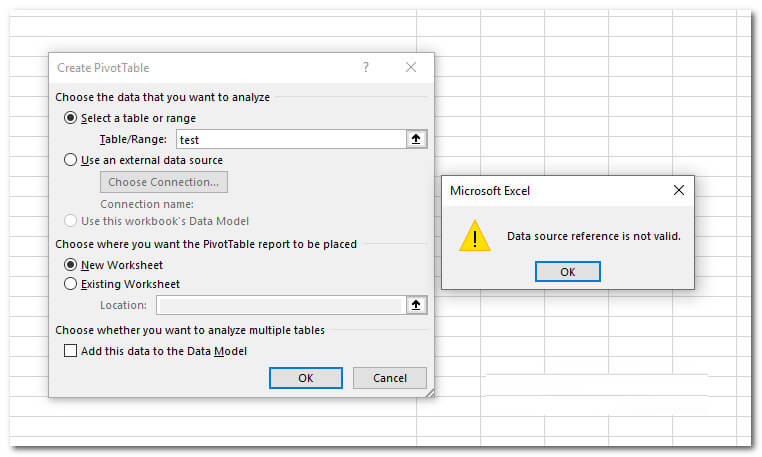This screenshot has height=457, width=762.
Task: Click the Location range selector icon
Action: click(x=416, y=305)
